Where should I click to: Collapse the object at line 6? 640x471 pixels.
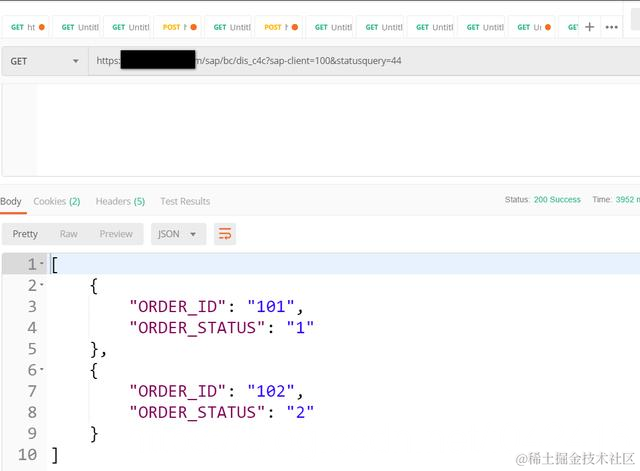click(42, 369)
